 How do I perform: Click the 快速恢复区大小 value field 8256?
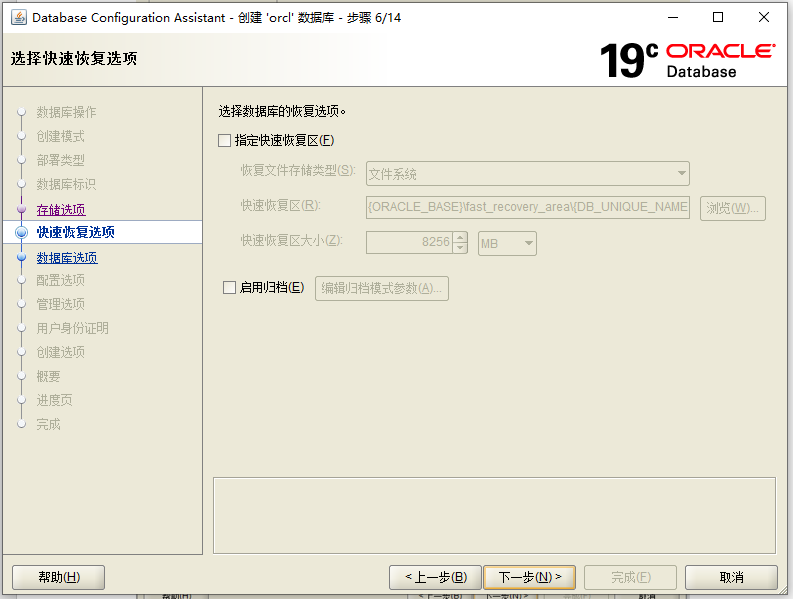pos(410,242)
